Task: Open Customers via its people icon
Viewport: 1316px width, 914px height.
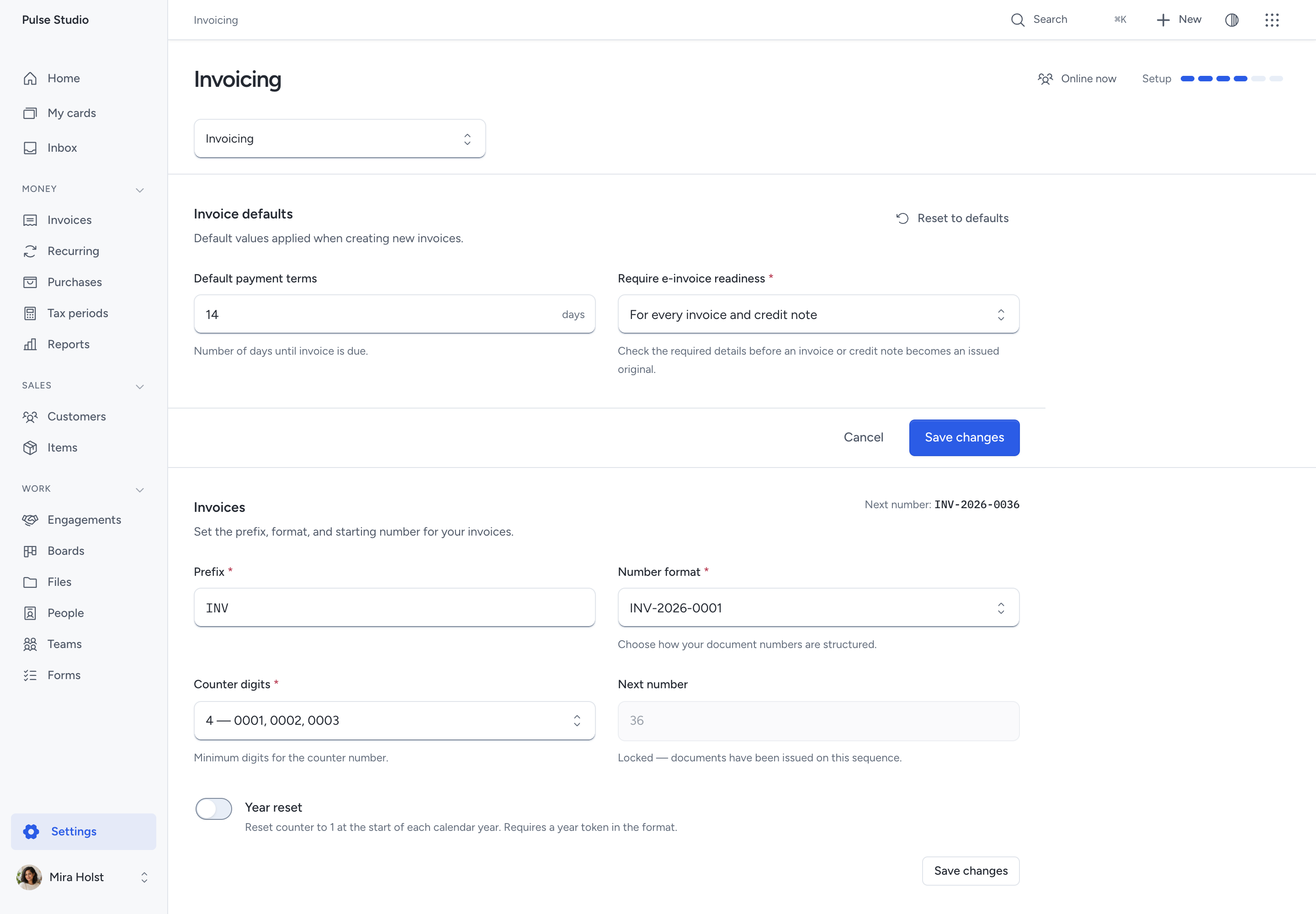Action: point(30,417)
